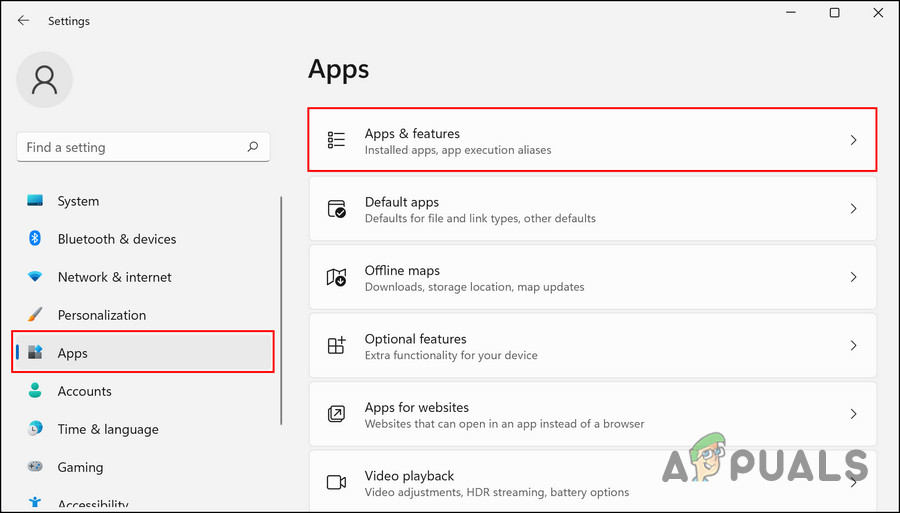The width and height of the screenshot is (900, 513).
Task: Open Bluetooth & devices category
Action: point(143,239)
